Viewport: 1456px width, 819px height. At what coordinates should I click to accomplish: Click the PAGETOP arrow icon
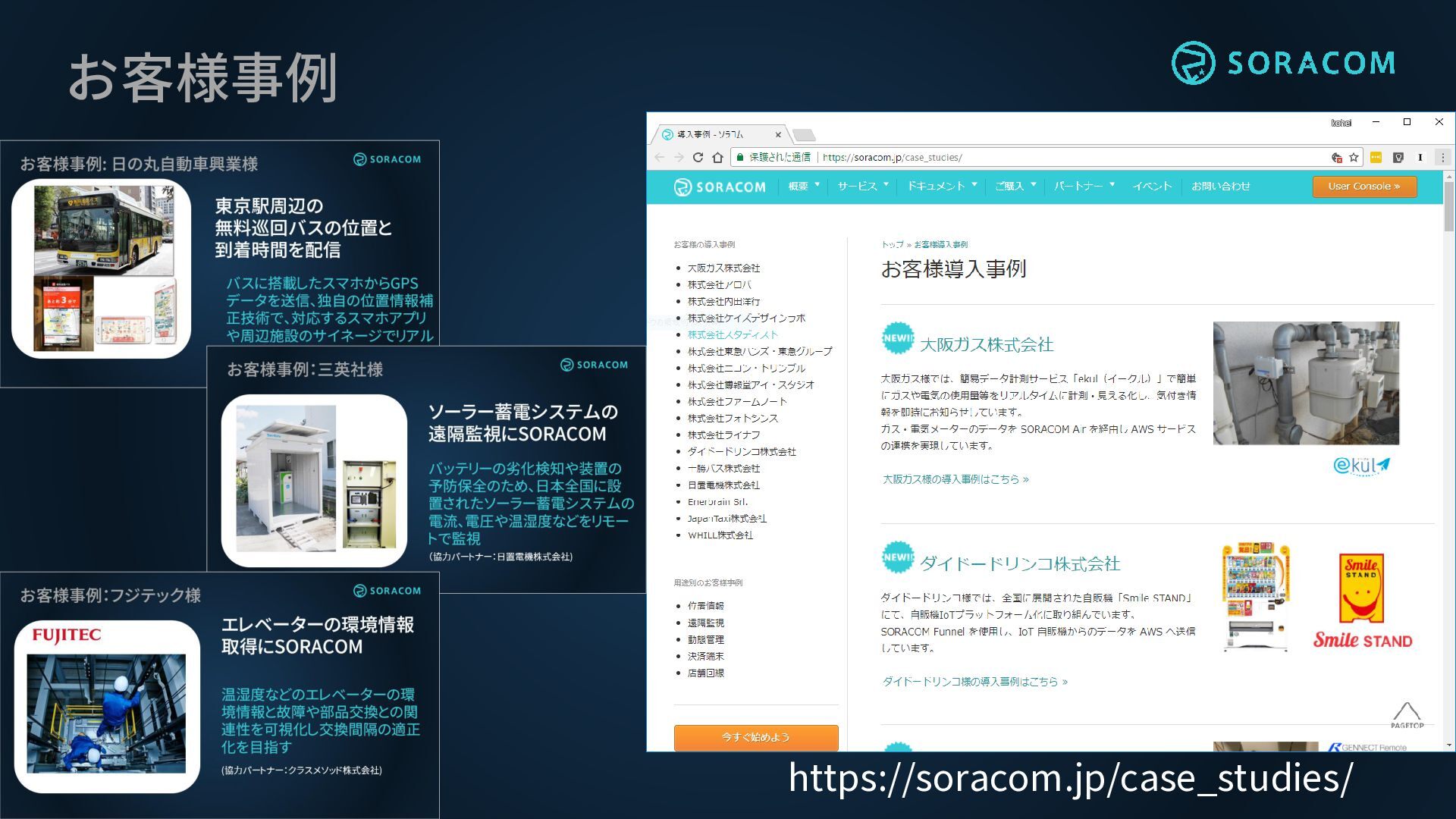1407,714
